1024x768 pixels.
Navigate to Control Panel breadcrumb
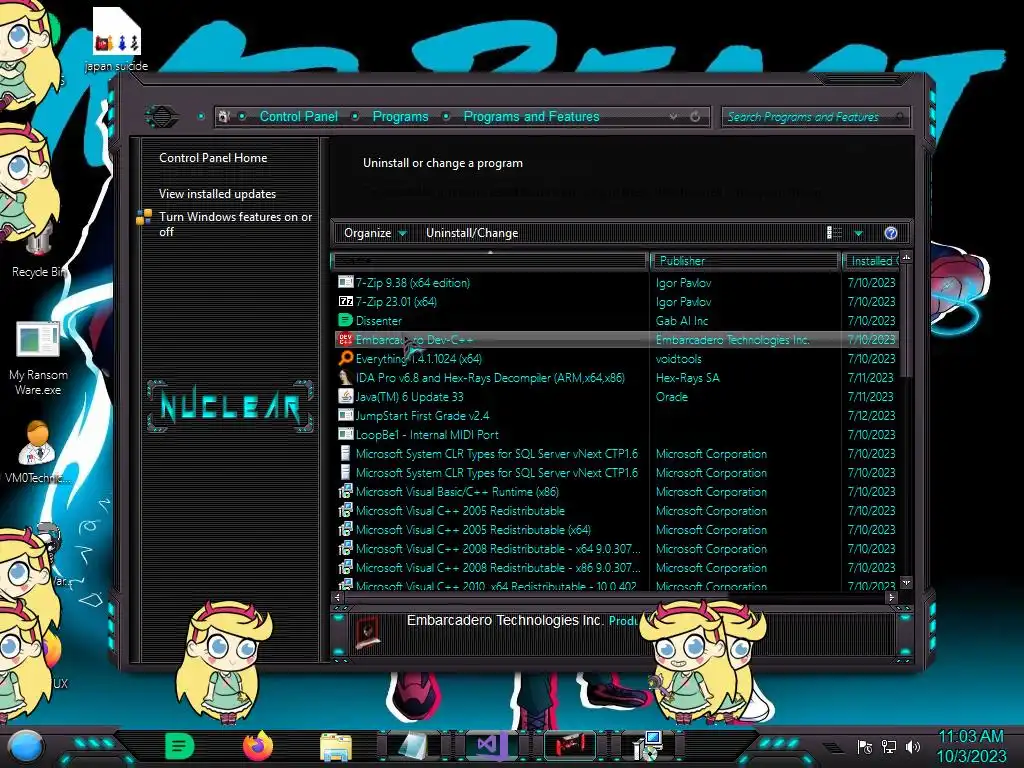tap(298, 116)
